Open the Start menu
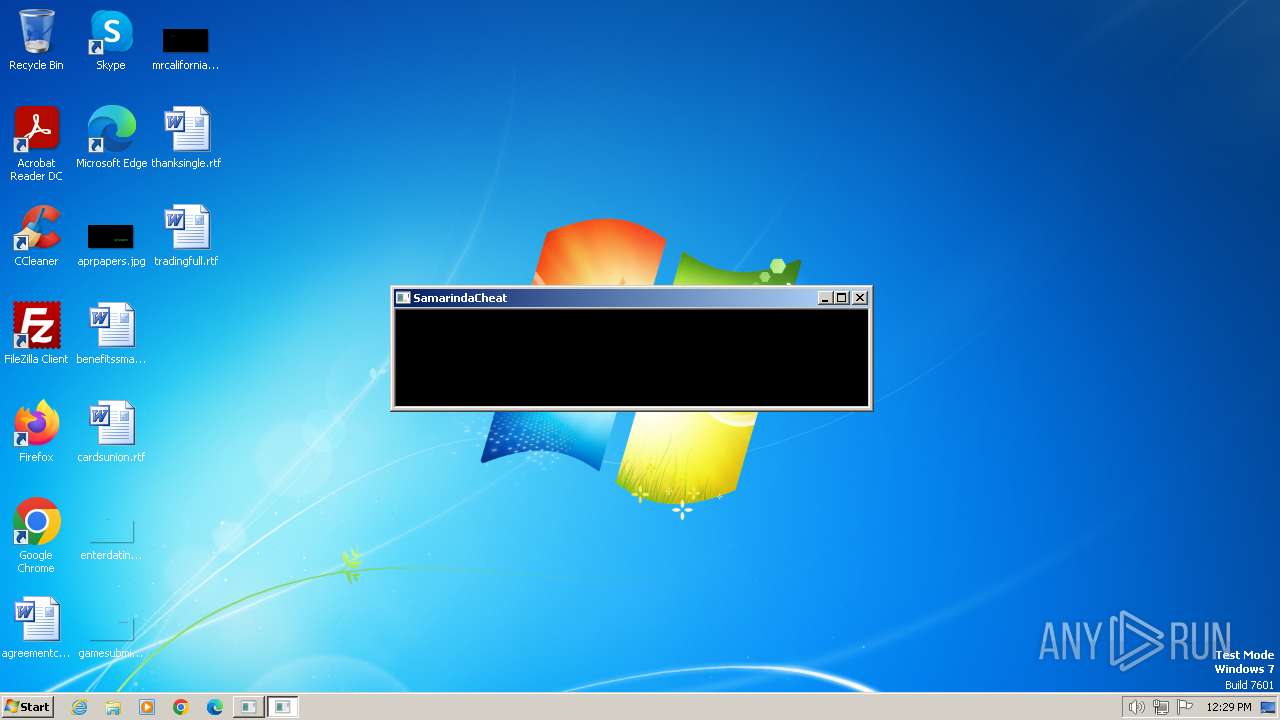The height and width of the screenshot is (720, 1280). tap(27, 707)
